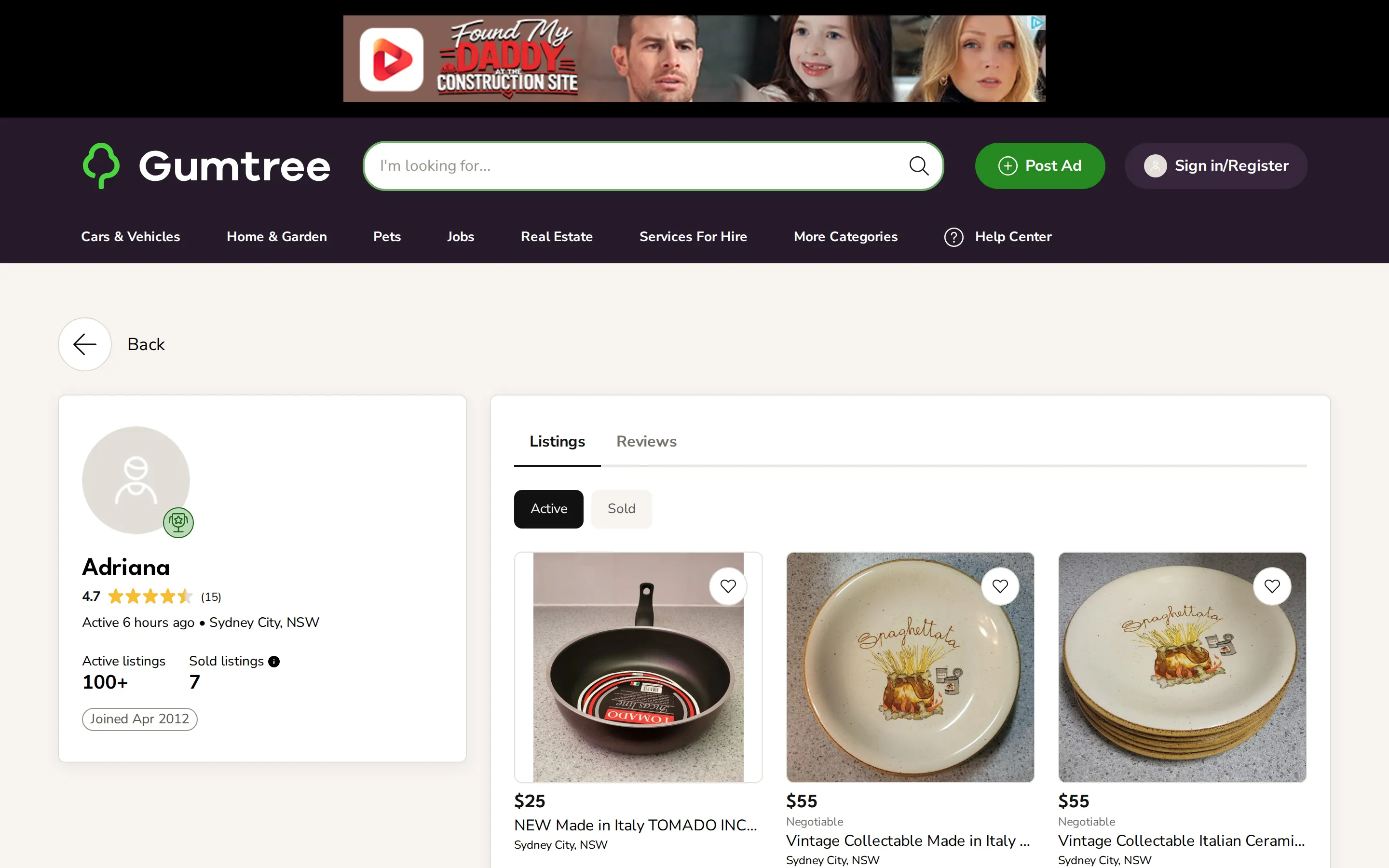Viewport: 1389px width, 868px height.
Task: Click the Back arrow circle button
Action: (85, 344)
